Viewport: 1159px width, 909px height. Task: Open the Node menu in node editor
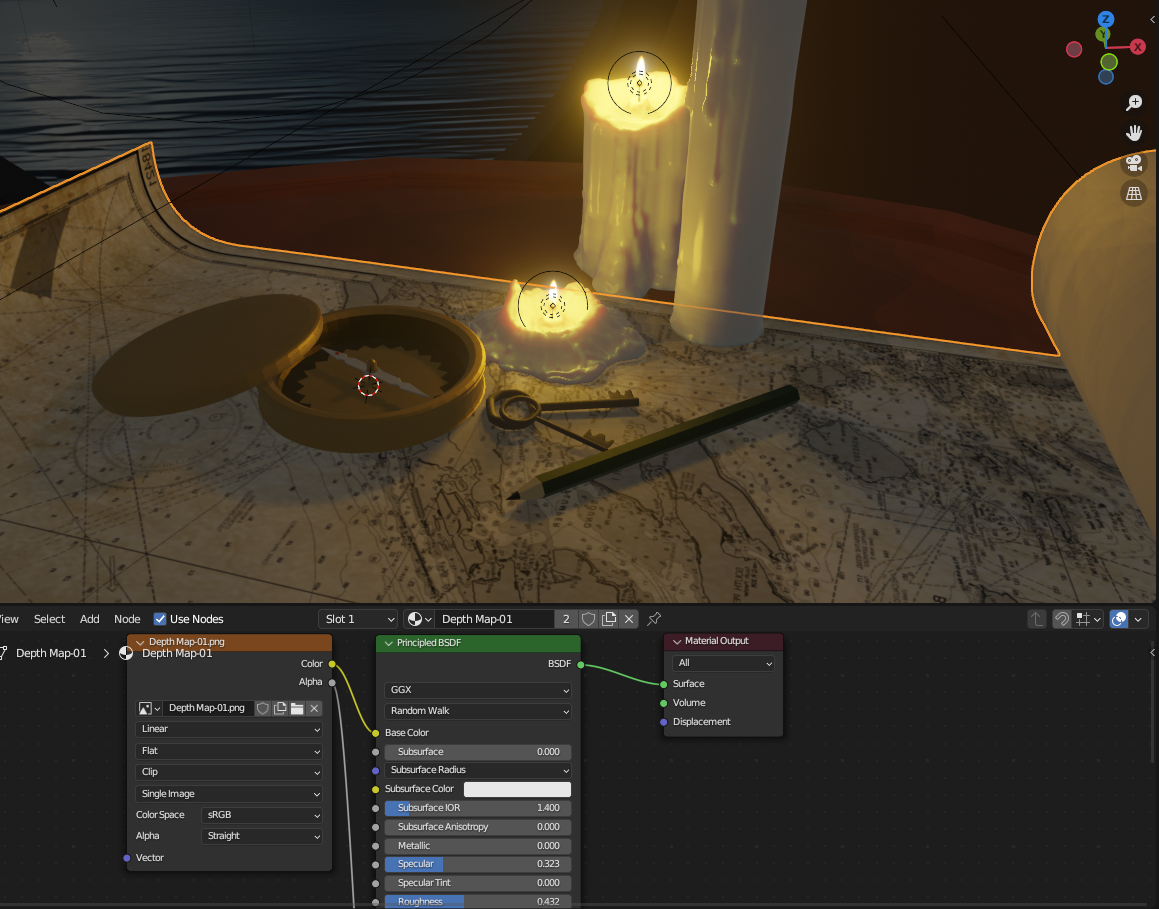coord(127,619)
